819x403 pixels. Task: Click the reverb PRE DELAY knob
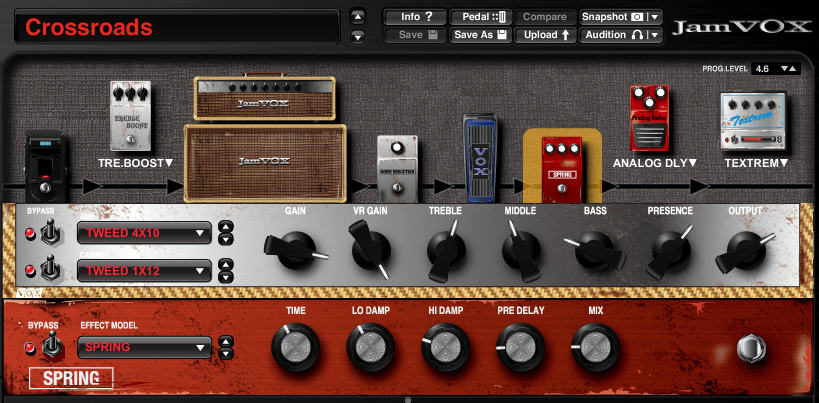click(x=521, y=347)
